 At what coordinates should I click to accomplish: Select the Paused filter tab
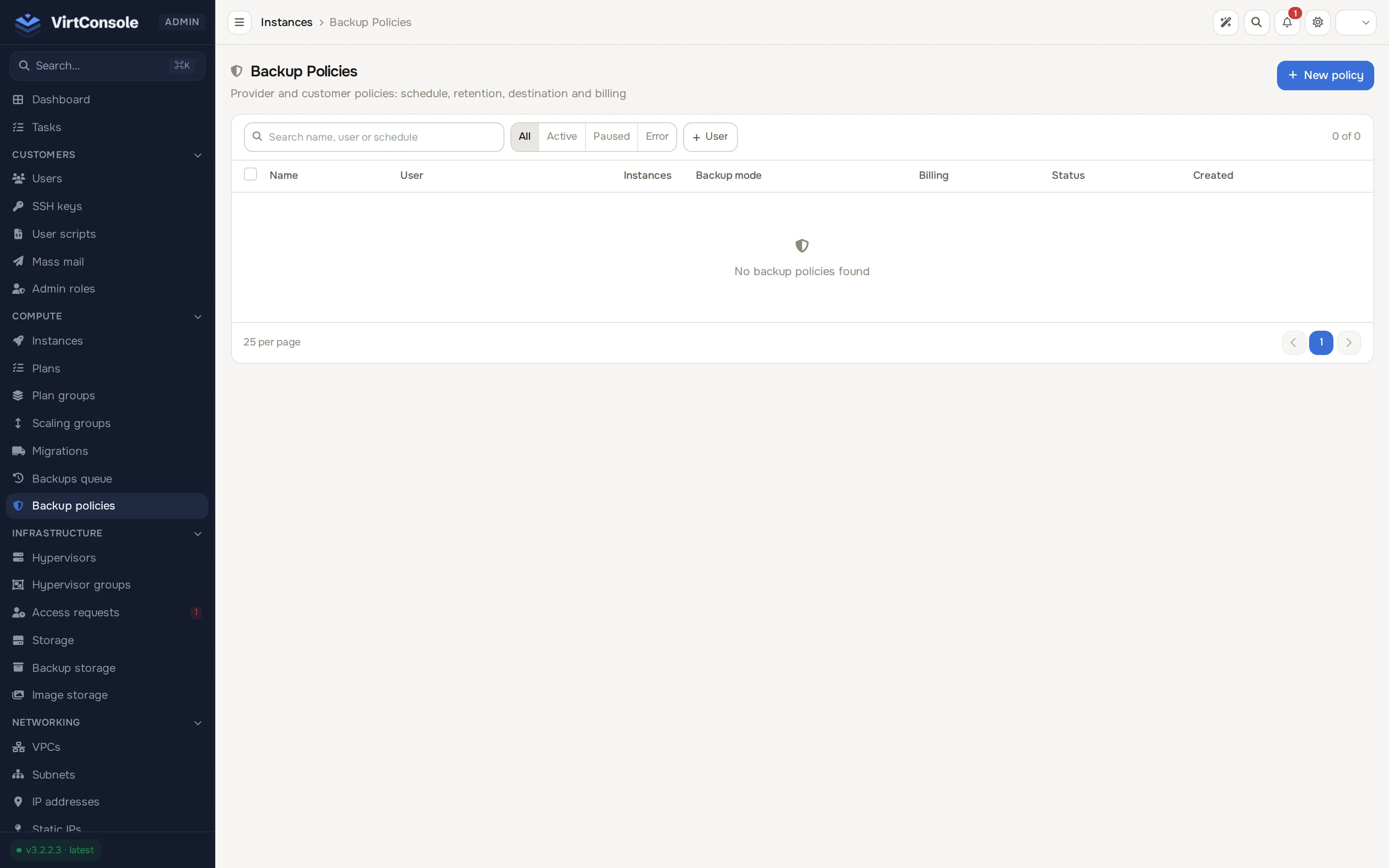tap(611, 137)
